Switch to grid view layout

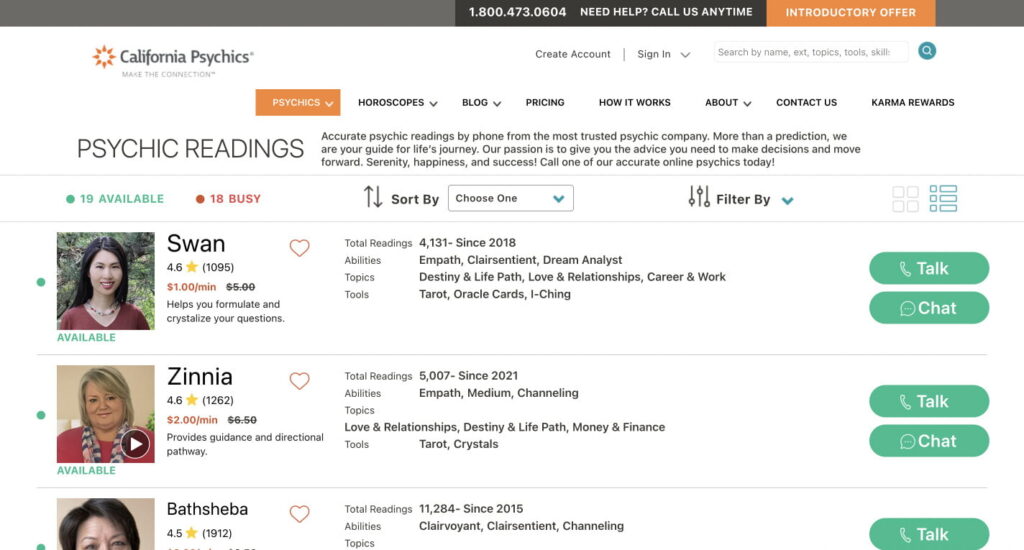click(905, 199)
